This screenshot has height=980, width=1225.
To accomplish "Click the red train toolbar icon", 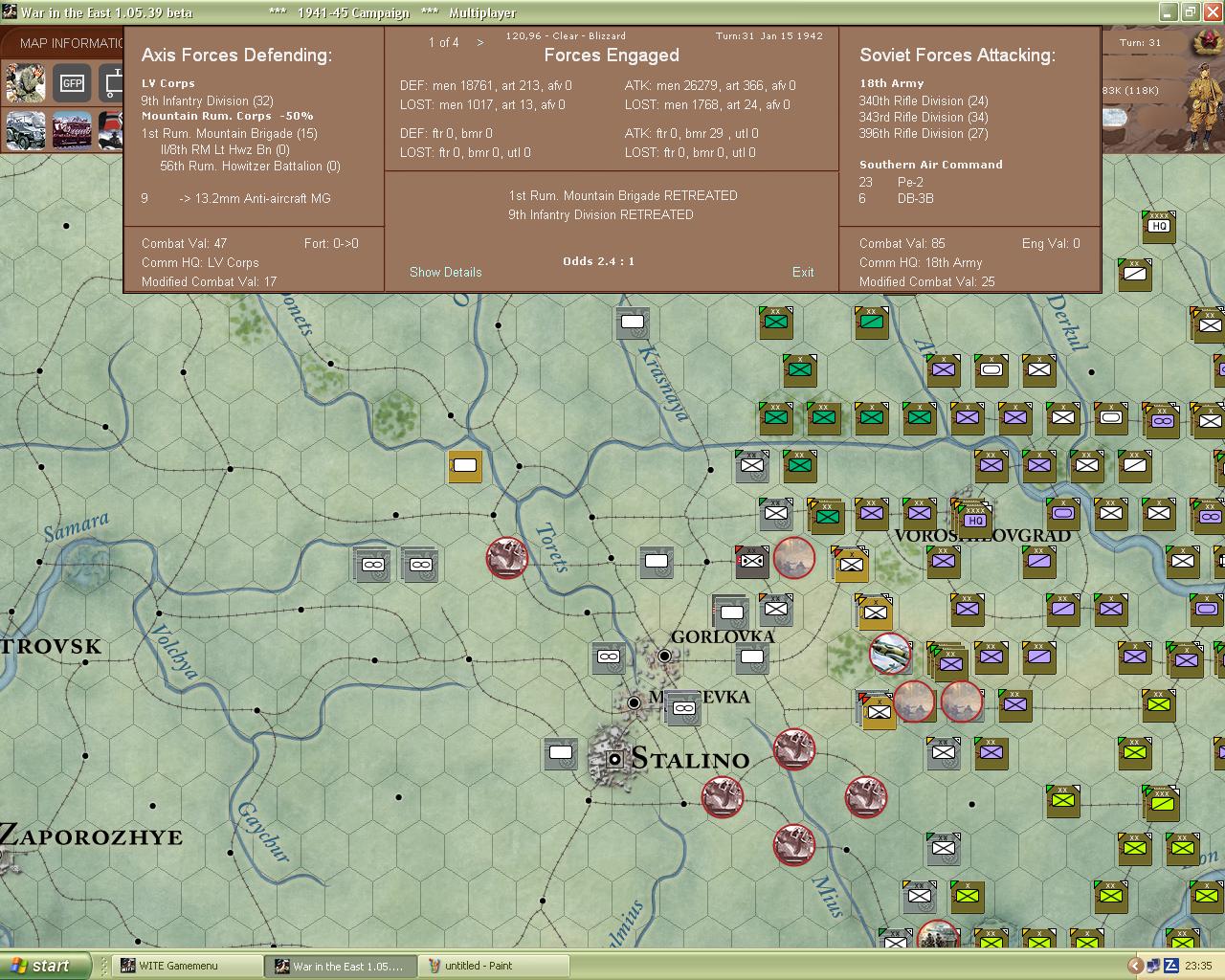I will point(72,130).
